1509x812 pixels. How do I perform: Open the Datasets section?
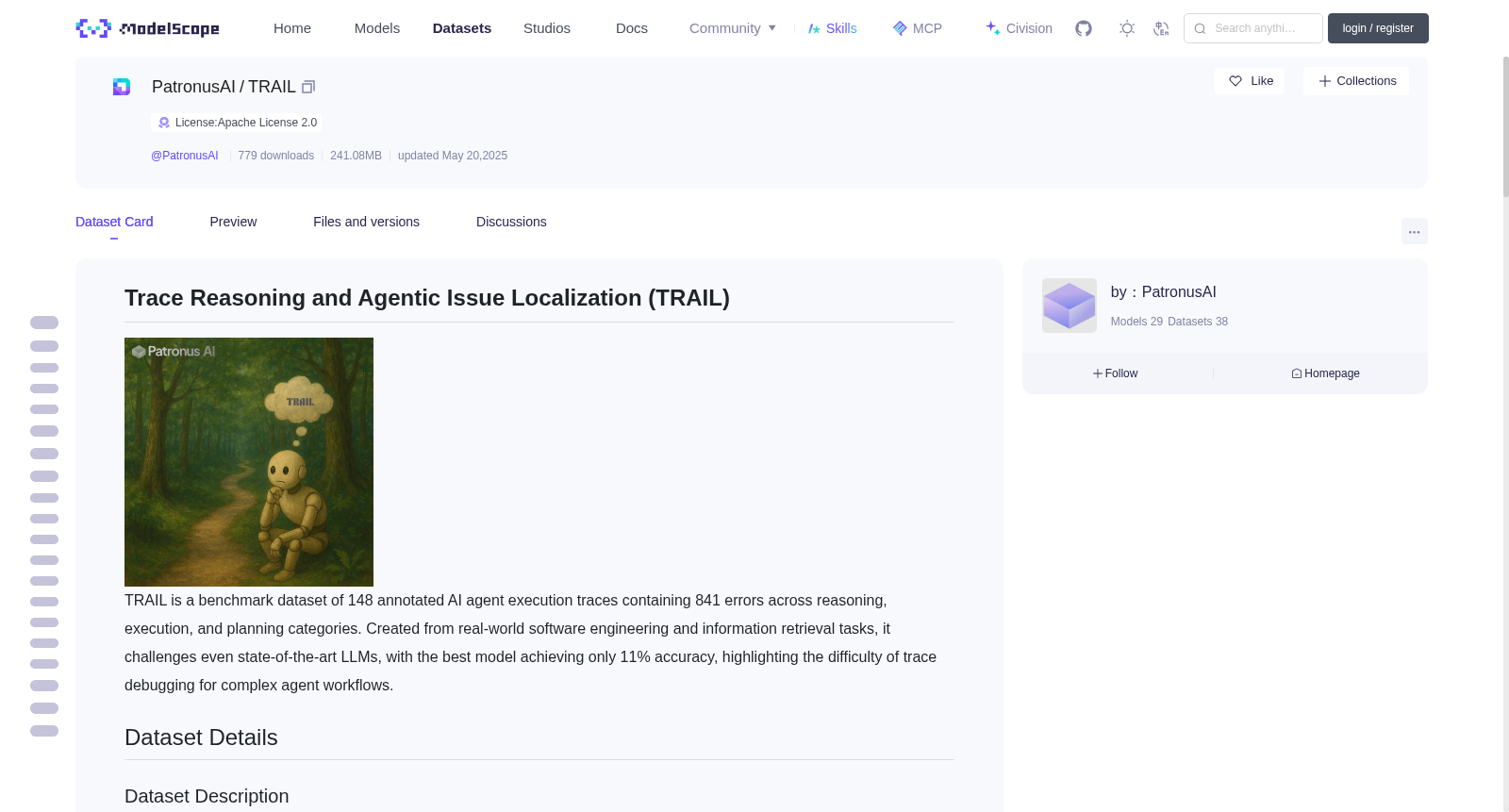pos(462,28)
